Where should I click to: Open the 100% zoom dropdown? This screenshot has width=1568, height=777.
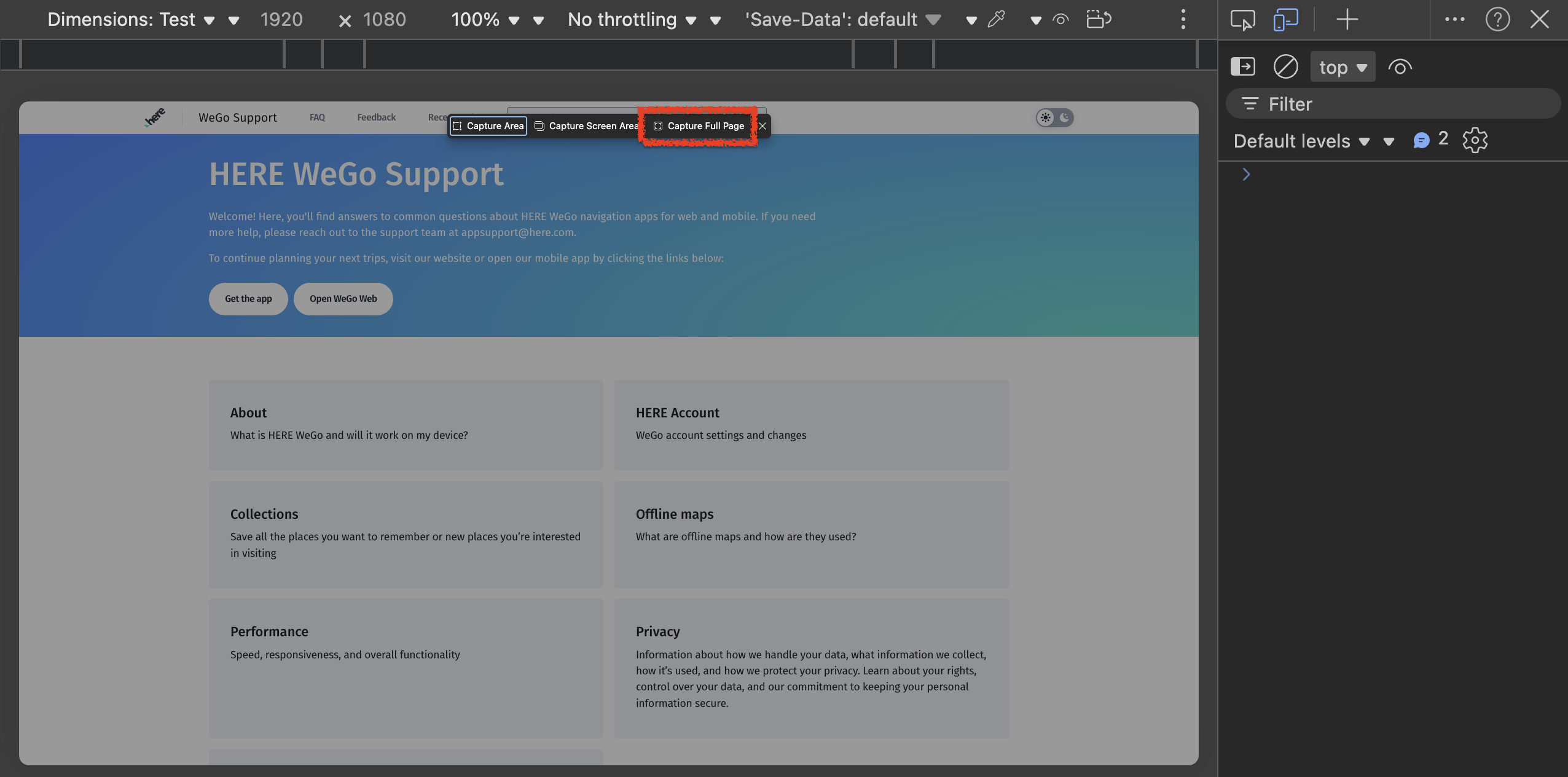(485, 20)
